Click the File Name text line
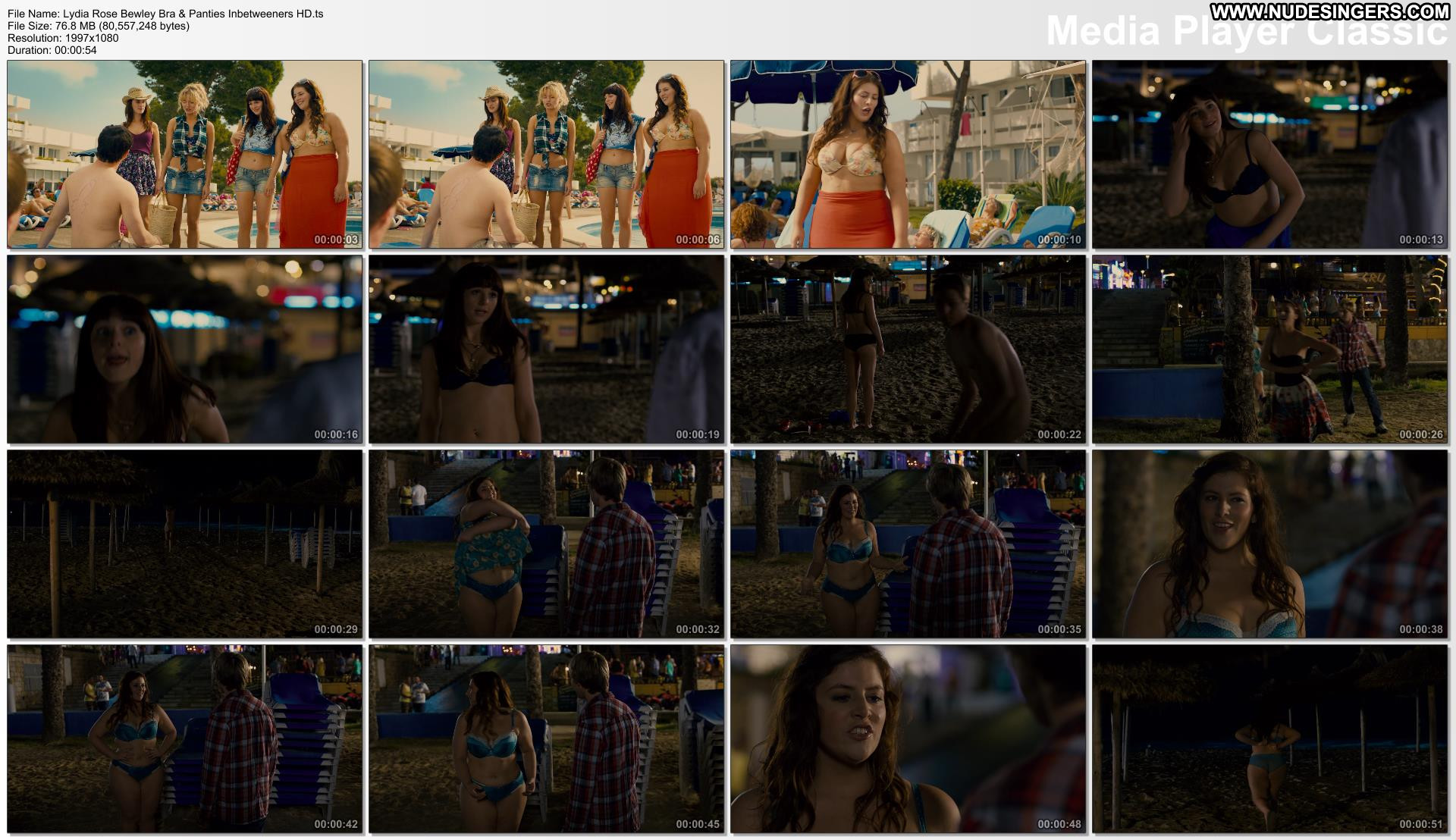Image resolution: width=1456 pixels, height=840 pixels. [165, 14]
